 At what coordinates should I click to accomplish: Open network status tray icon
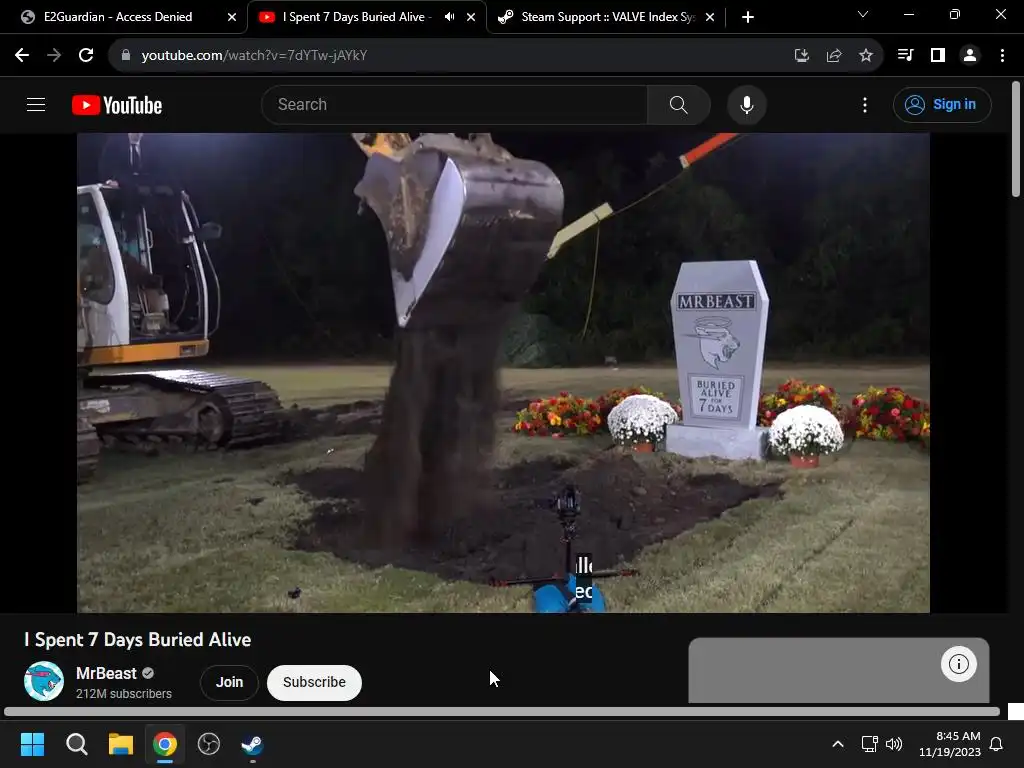click(x=869, y=744)
